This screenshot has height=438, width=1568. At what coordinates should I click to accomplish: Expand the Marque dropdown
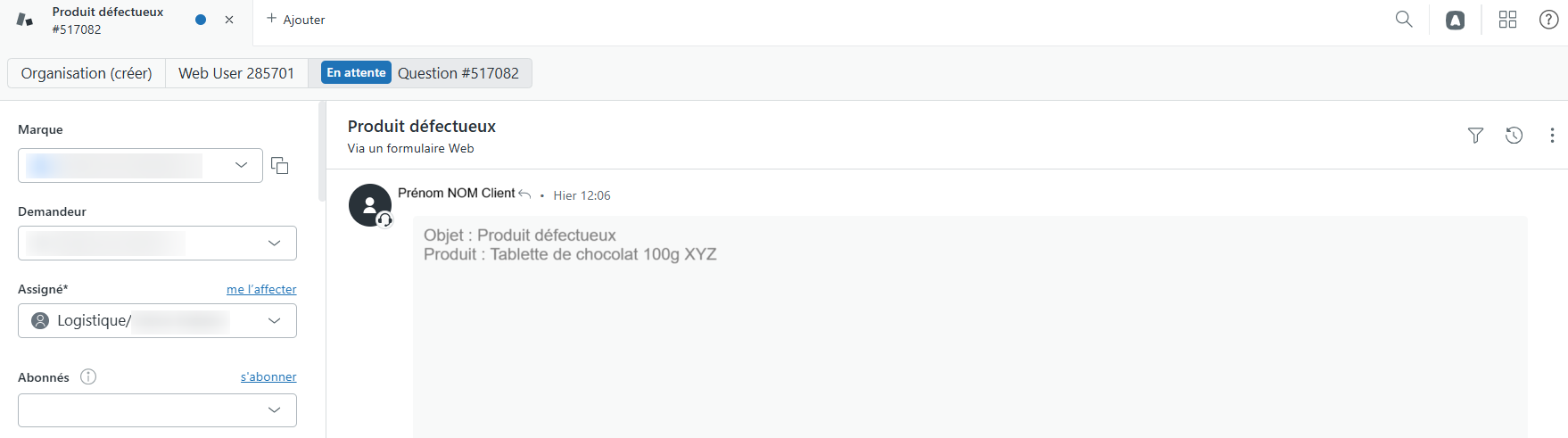coord(141,165)
